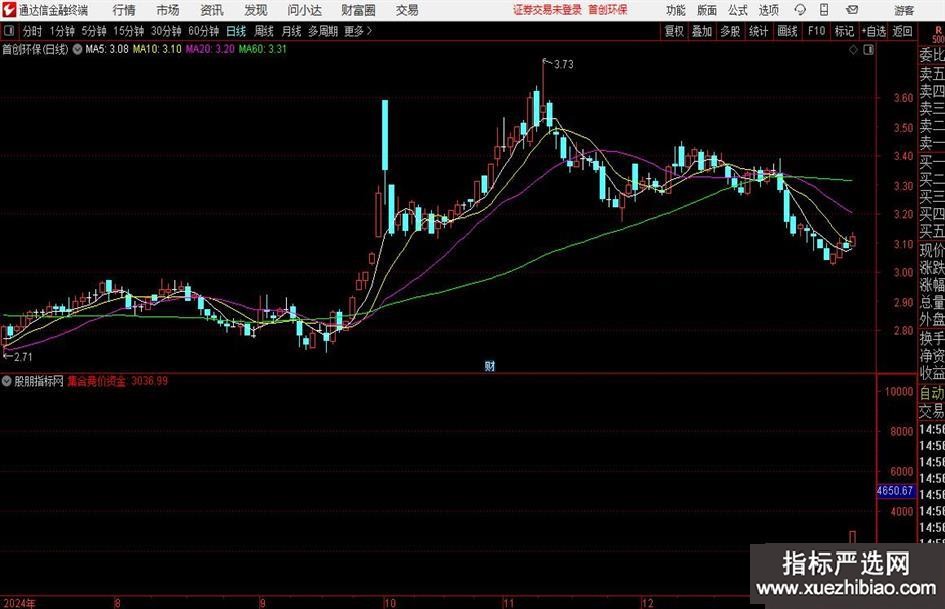The height and width of the screenshot is (609, 945).
Task: Click the 返回 back button
Action: [903, 31]
